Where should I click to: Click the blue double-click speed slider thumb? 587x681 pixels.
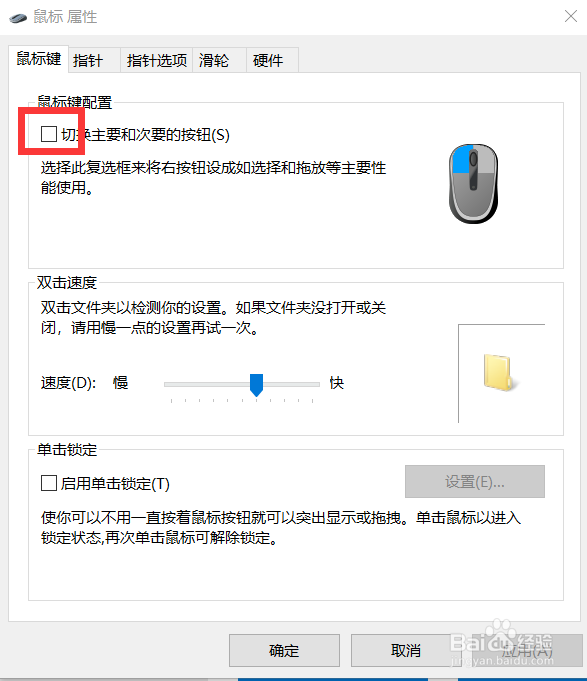[257, 385]
